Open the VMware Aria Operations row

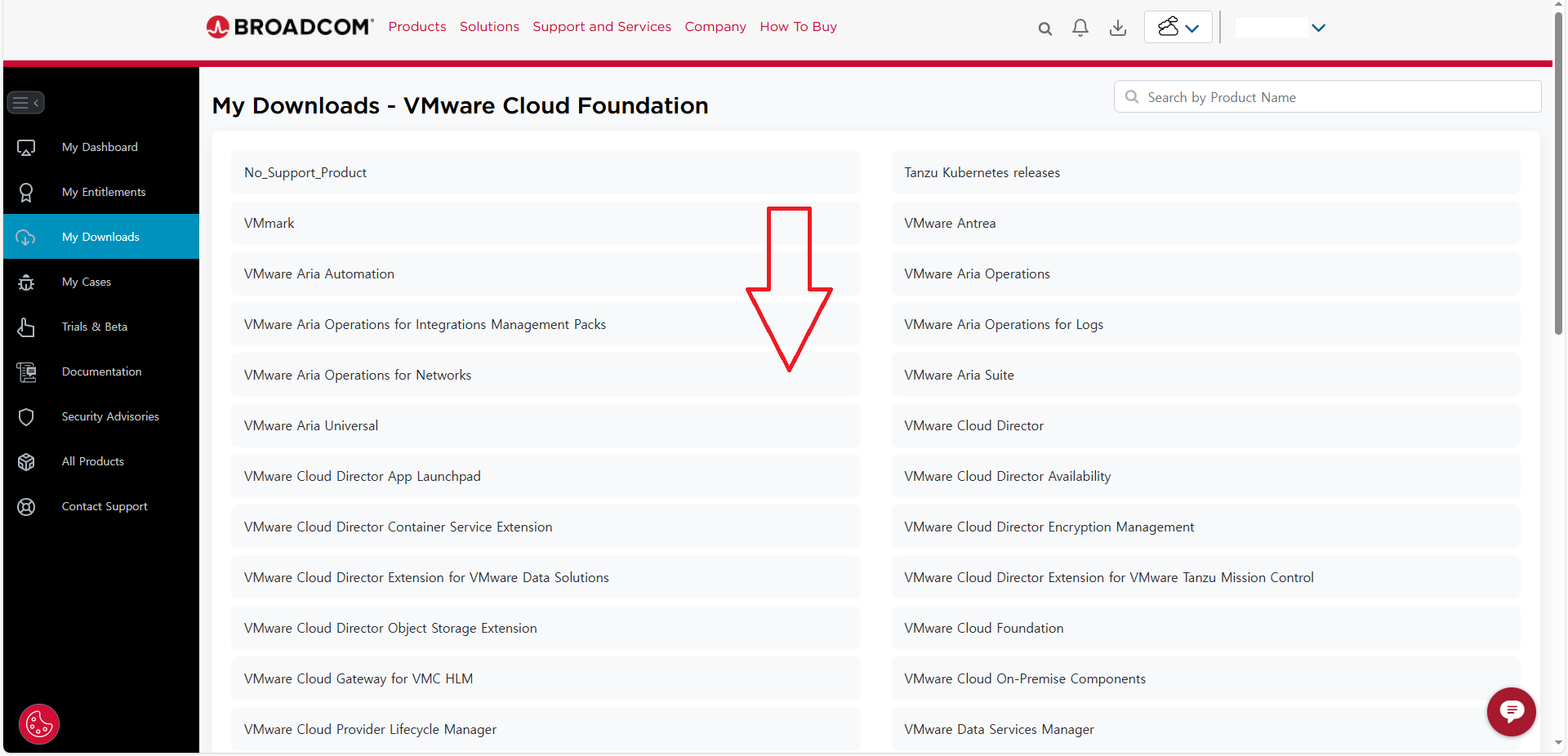(1205, 273)
